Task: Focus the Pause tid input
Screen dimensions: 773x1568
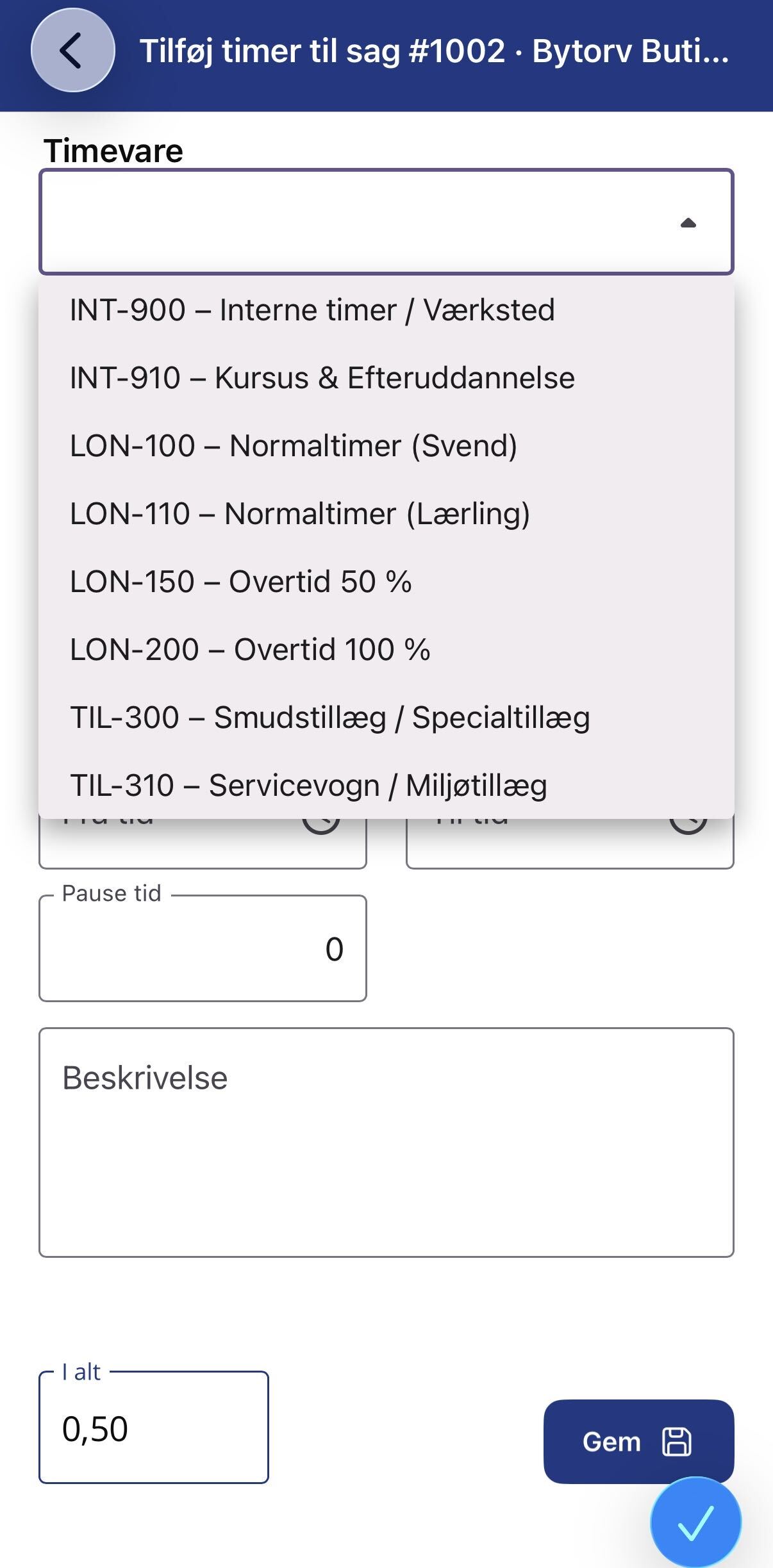Action: [x=203, y=948]
